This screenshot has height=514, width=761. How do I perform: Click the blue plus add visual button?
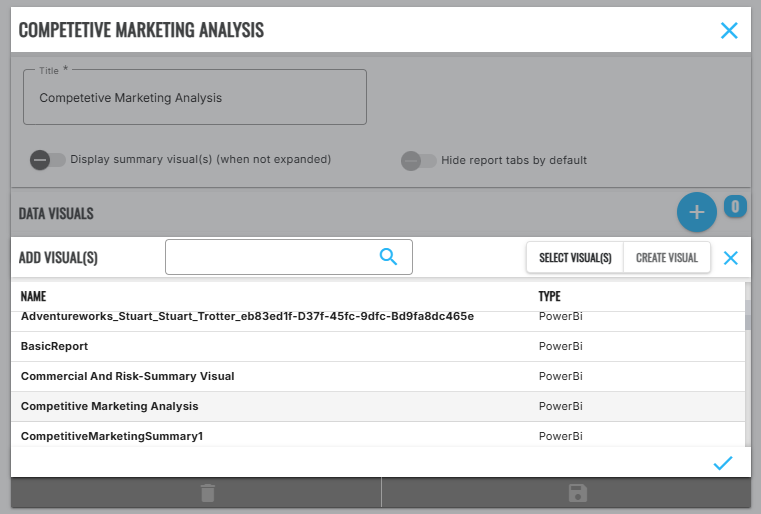tap(696, 212)
